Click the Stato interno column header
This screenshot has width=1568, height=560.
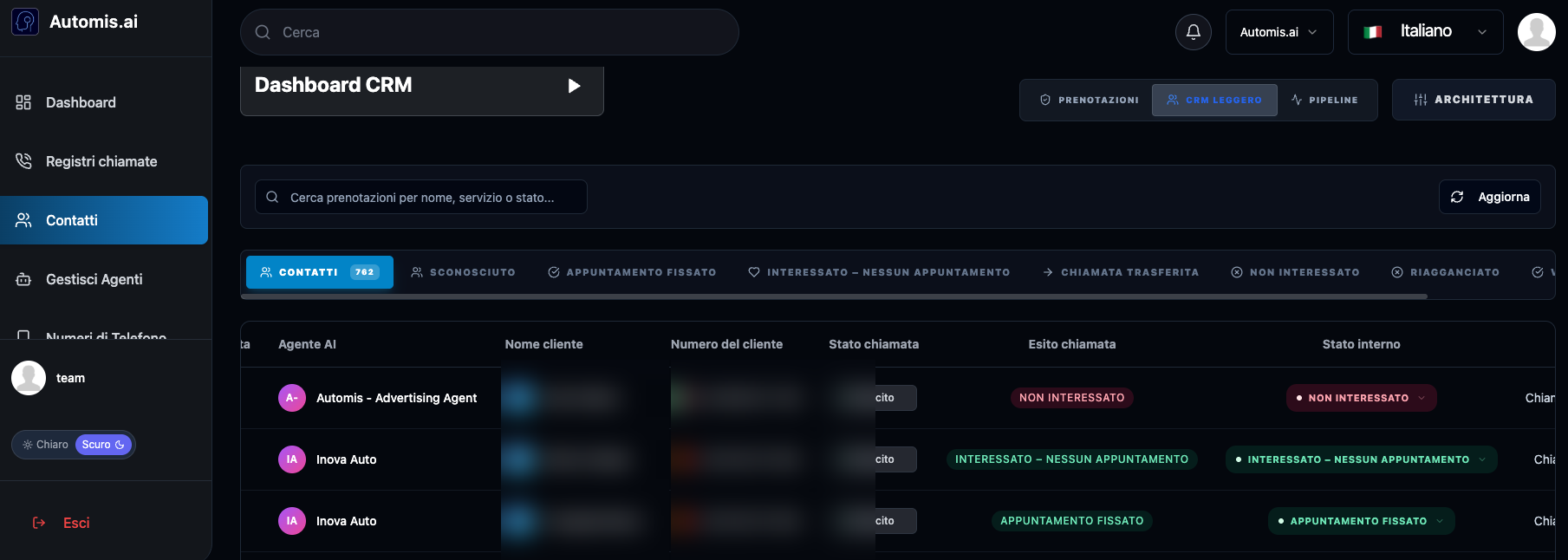(x=1361, y=344)
